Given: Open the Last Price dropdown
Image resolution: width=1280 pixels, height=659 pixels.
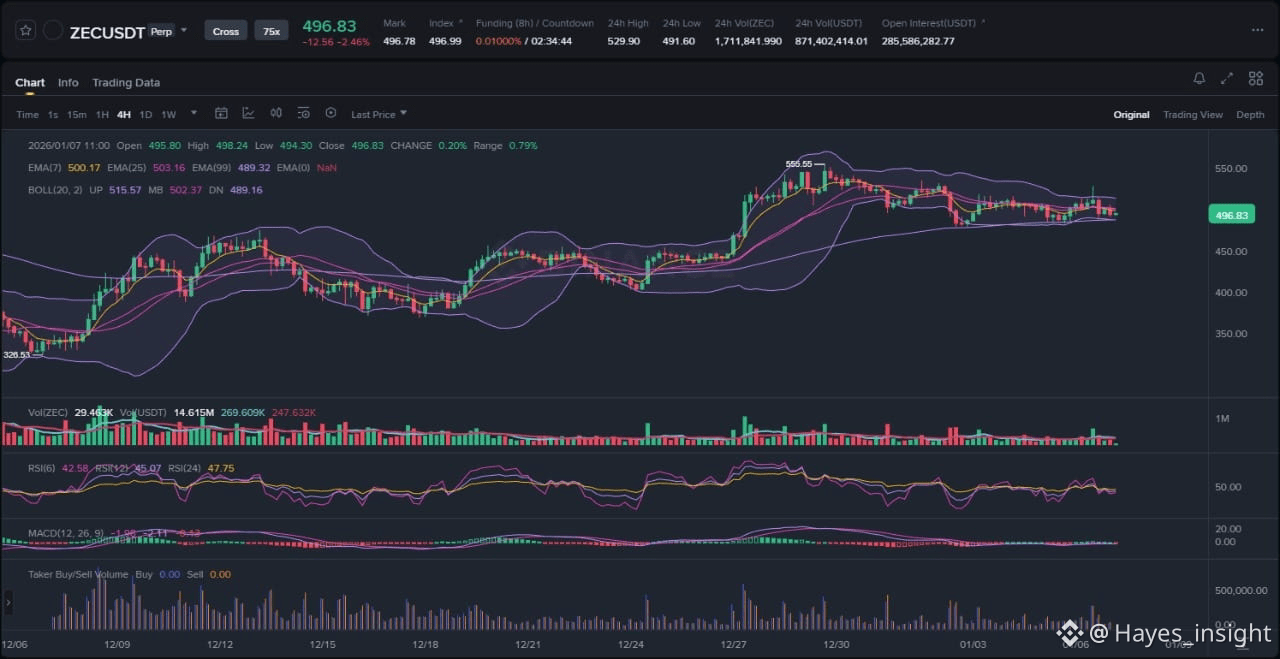Looking at the screenshot, I should pyautogui.click(x=378, y=115).
